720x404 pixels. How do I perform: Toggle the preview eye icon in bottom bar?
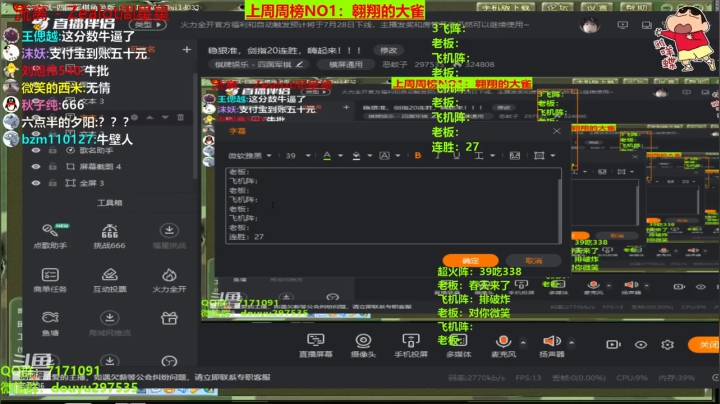pos(641,344)
